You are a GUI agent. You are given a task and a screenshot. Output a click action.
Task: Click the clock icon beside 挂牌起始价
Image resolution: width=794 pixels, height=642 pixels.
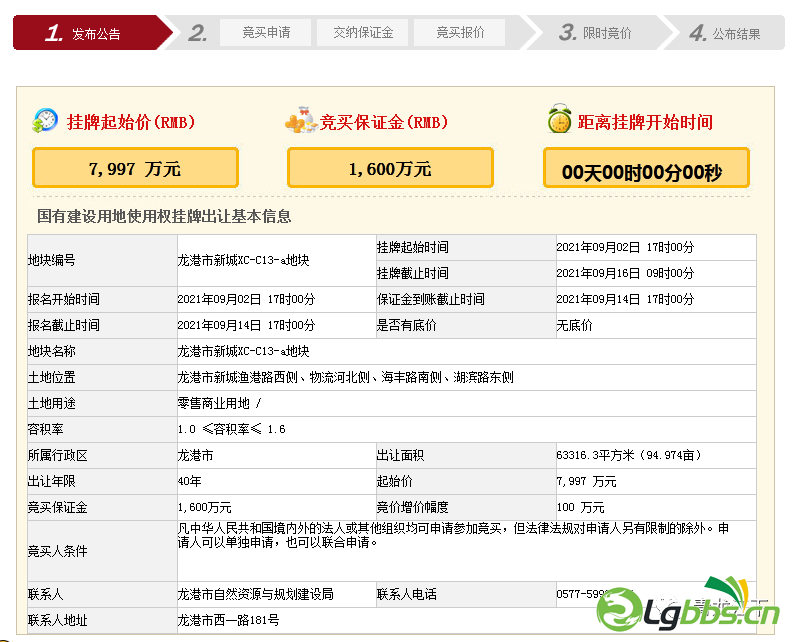(x=45, y=121)
